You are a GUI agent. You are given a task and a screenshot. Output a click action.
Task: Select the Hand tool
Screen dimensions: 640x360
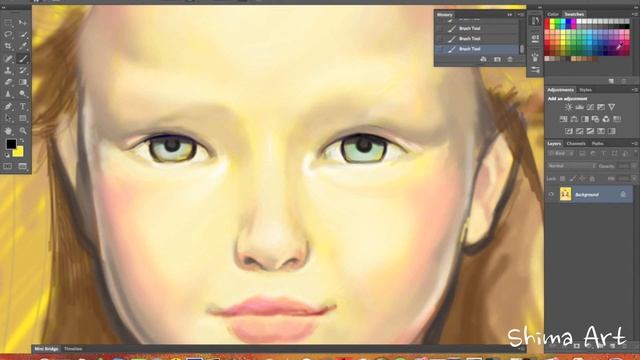click(8, 131)
